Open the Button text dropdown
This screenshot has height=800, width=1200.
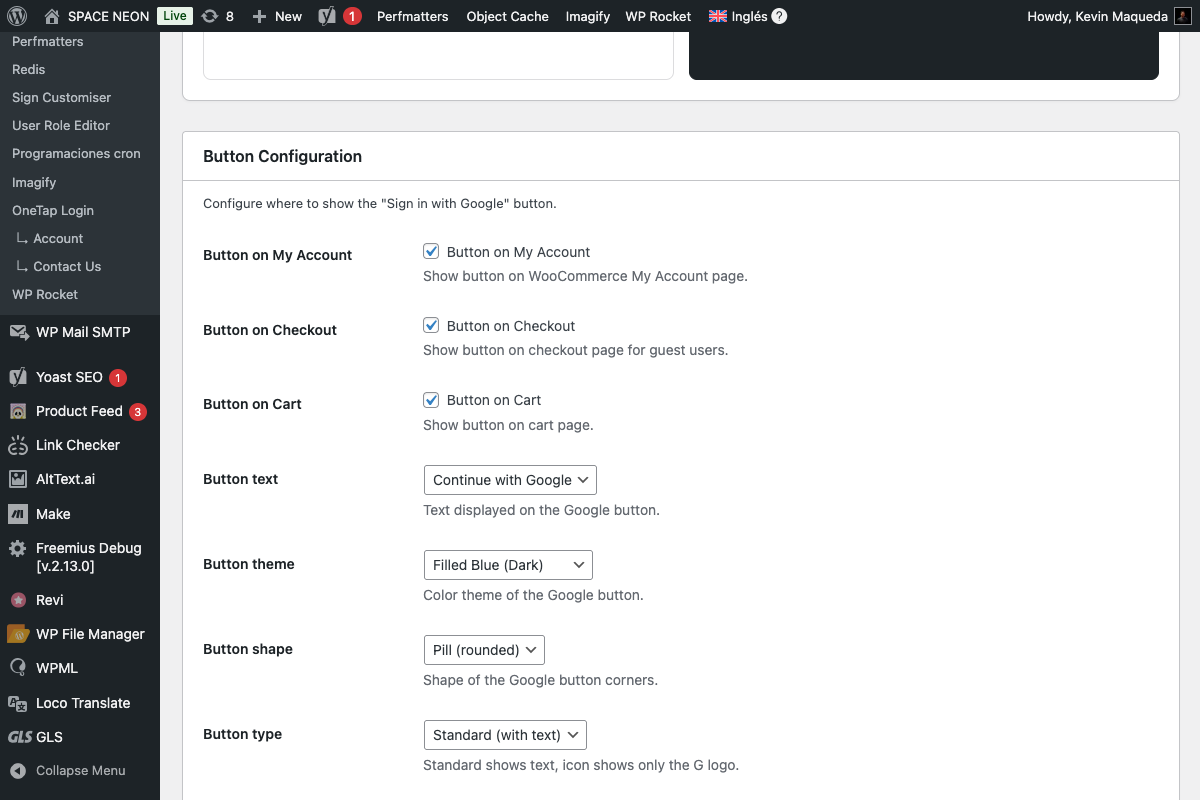(x=510, y=480)
